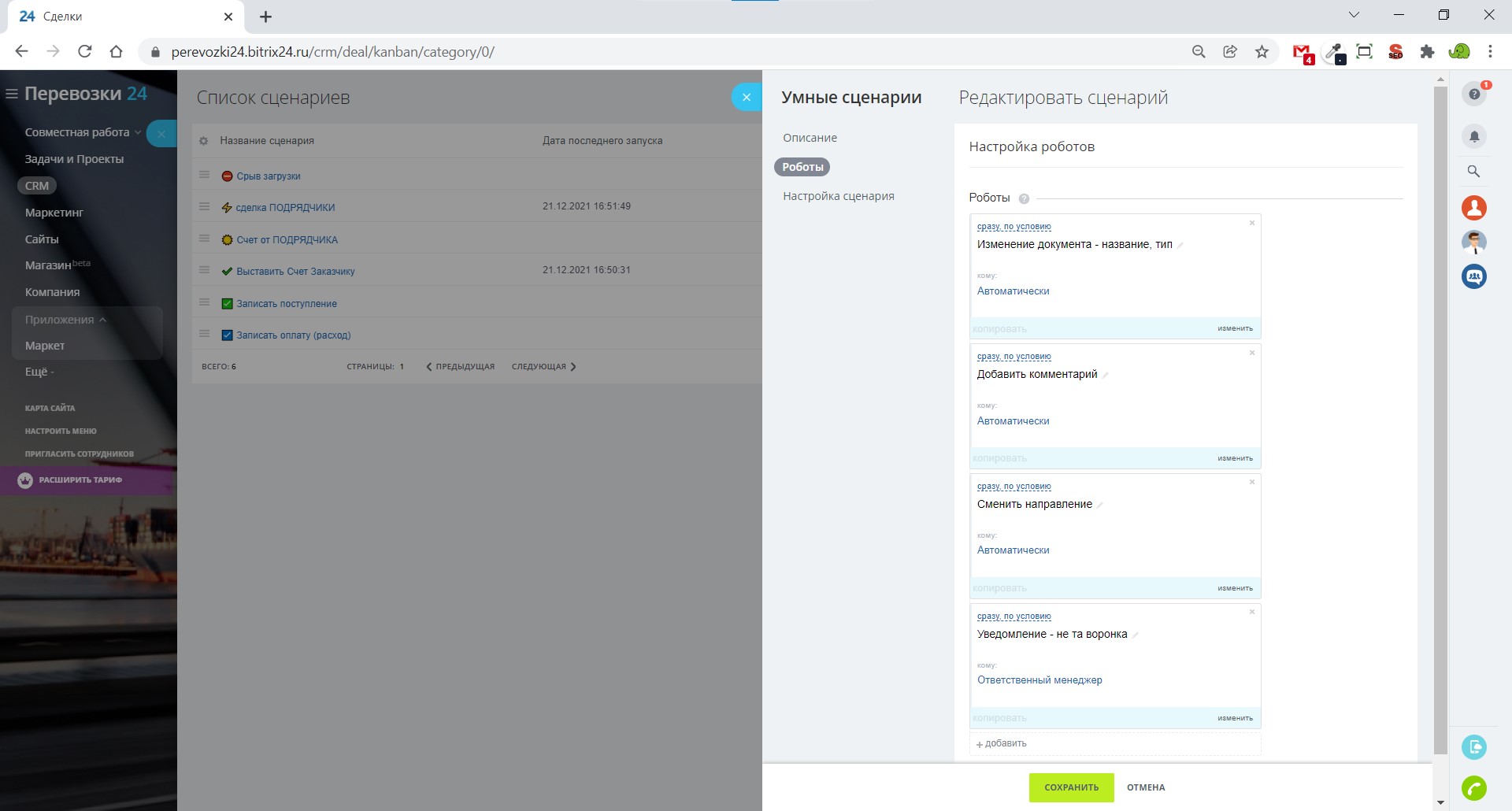Go to the next page СЛЕДУЮЩАЯ
Screen dimensions: 1512x811
point(544,367)
